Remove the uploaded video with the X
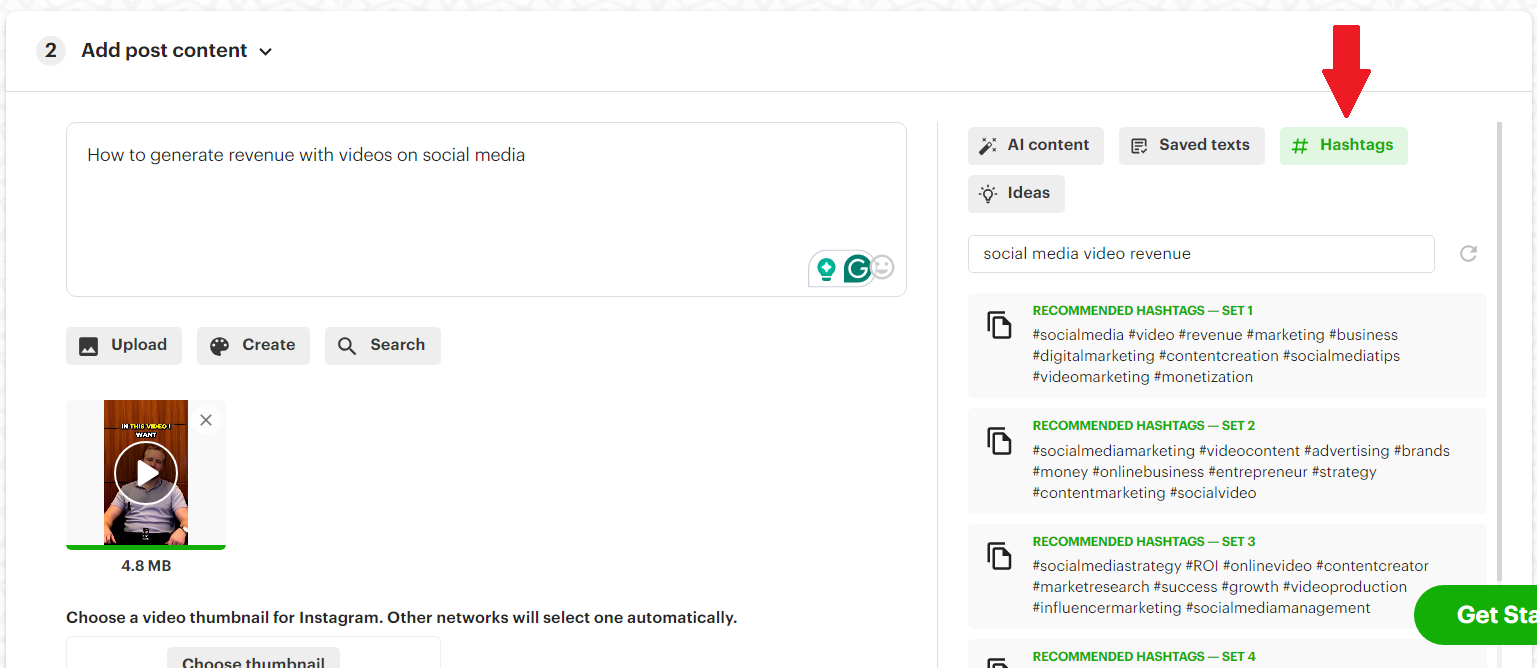1537x668 pixels. pos(206,420)
